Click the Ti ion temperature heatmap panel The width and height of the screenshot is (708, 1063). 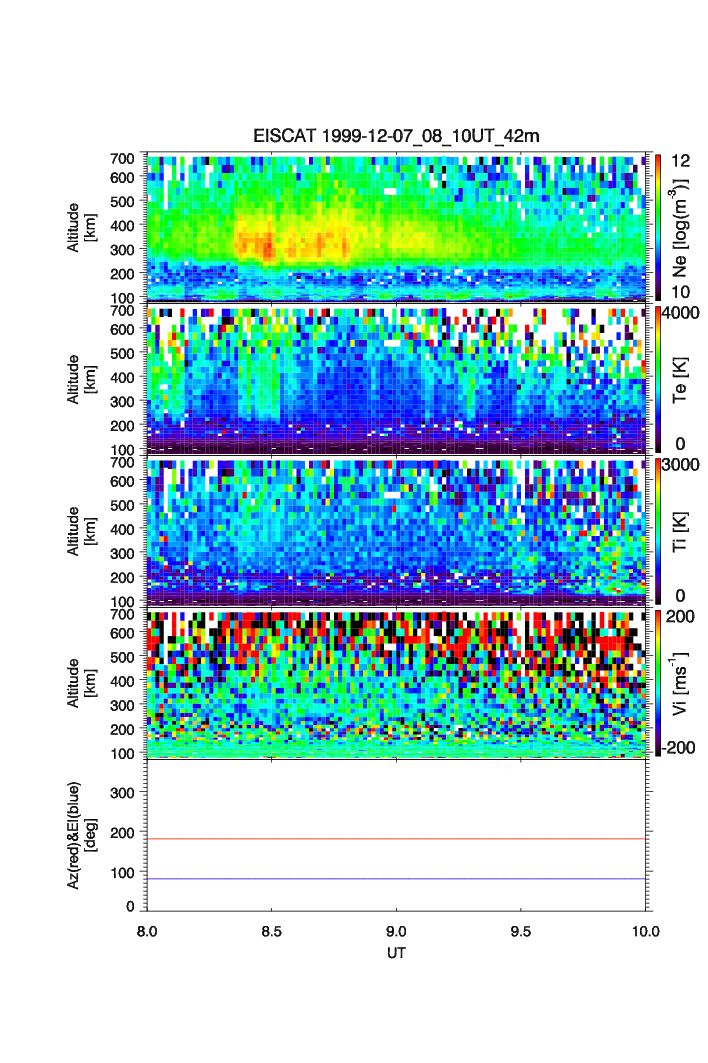(398, 532)
